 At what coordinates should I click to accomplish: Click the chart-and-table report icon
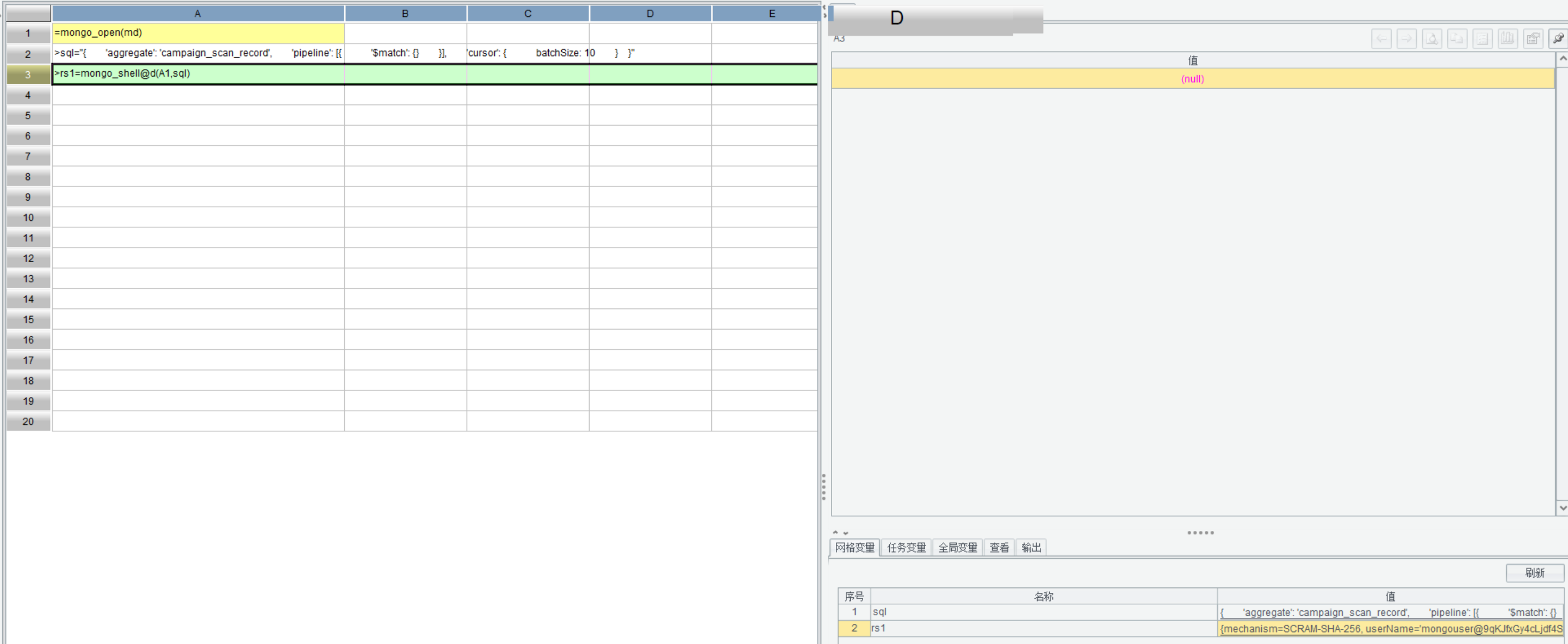click(x=1533, y=39)
